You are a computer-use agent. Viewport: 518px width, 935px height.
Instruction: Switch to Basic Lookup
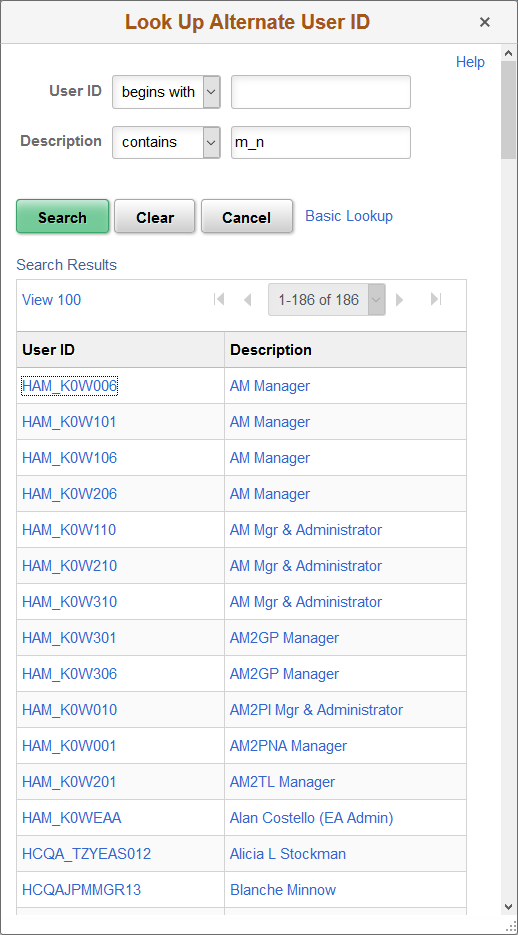click(349, 216)
